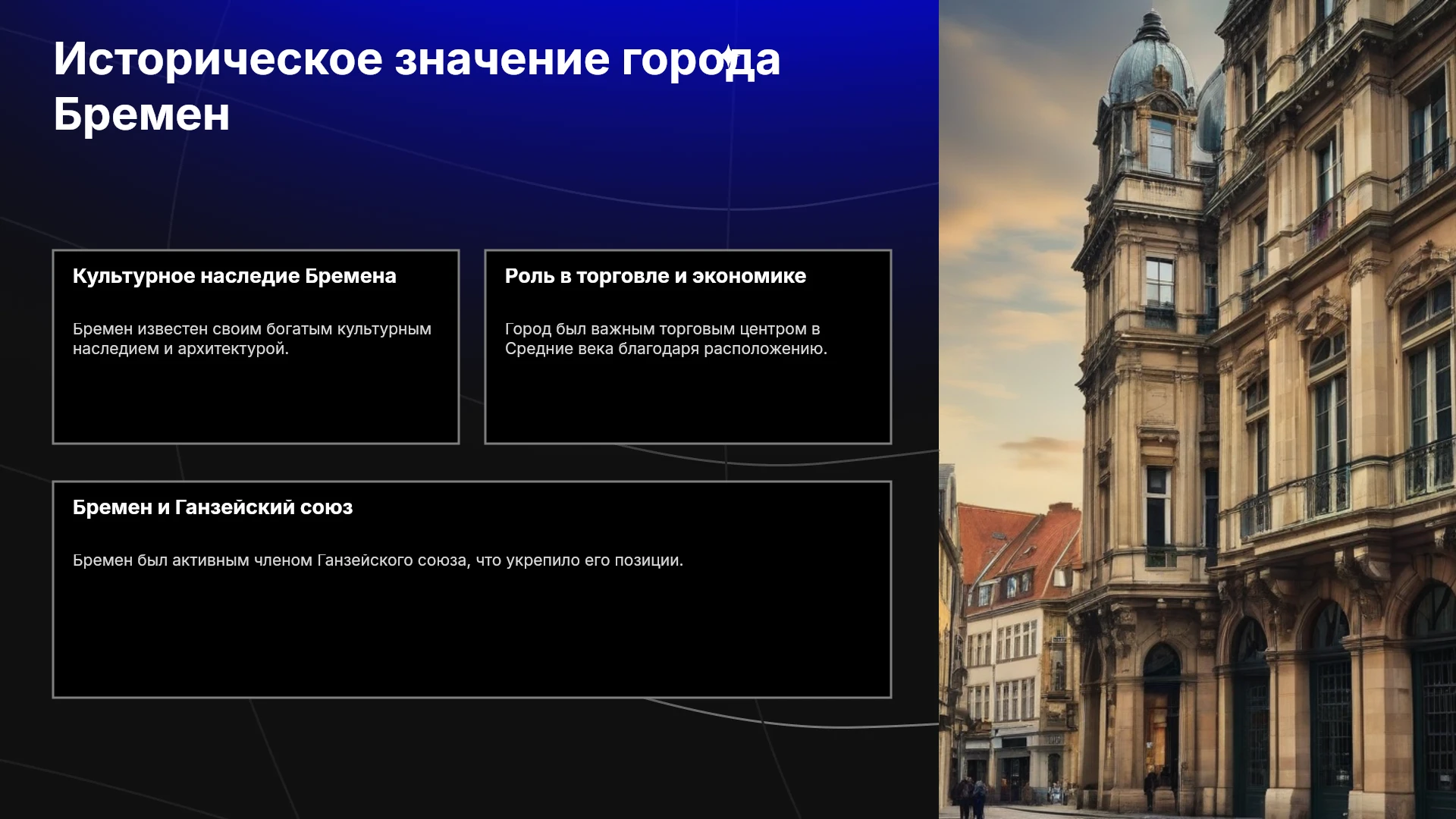Click the sentence about Hanseatic League membership
Image resolution: width=1456 pixels, height=819 pixels.
[x=378, y=560]
